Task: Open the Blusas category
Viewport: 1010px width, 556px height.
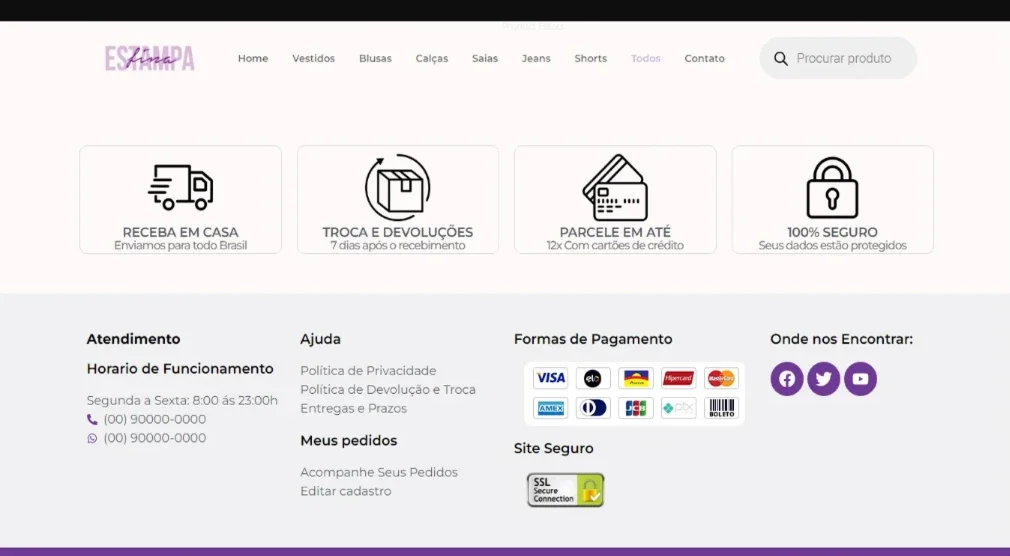Action: pos(376,59)
